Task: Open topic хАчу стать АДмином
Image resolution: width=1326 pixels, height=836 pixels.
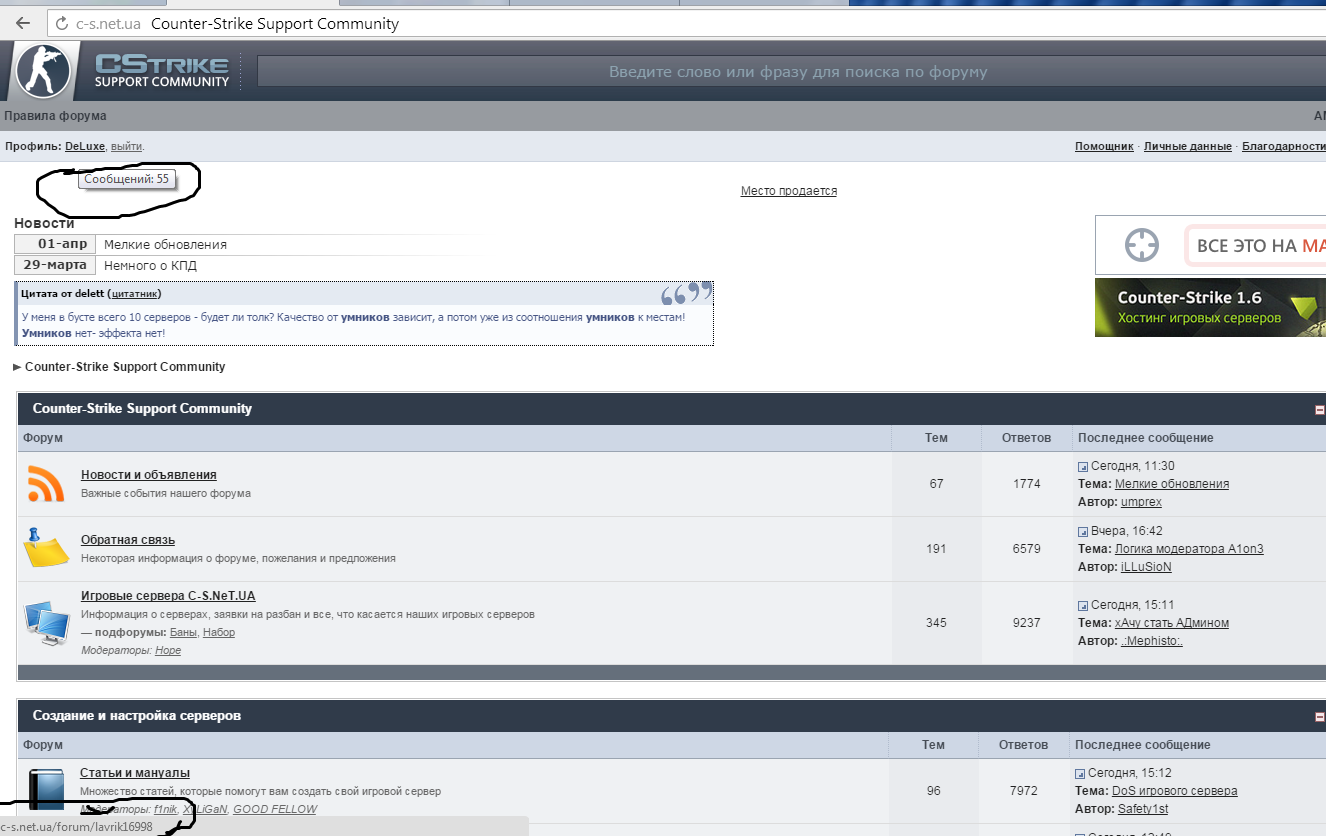Action: click(1172, 623)
